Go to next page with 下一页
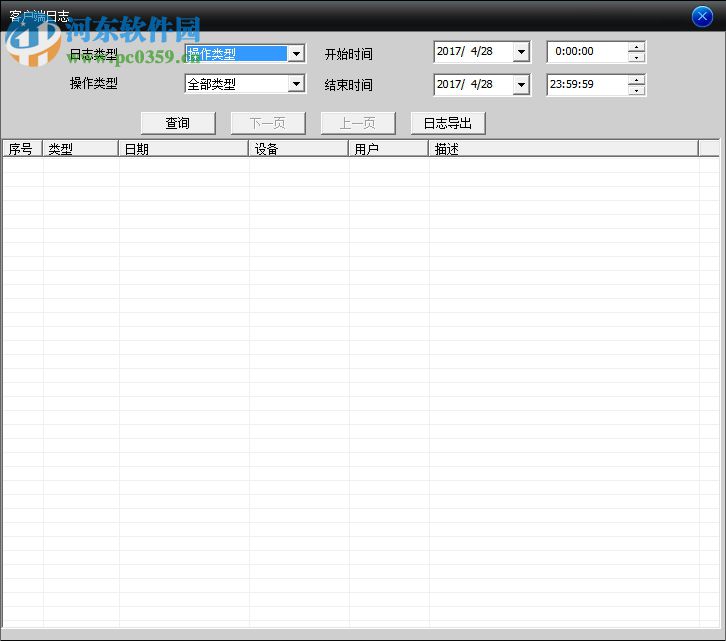726x641 pixels. pyautogui.click(x=268, y=123)
